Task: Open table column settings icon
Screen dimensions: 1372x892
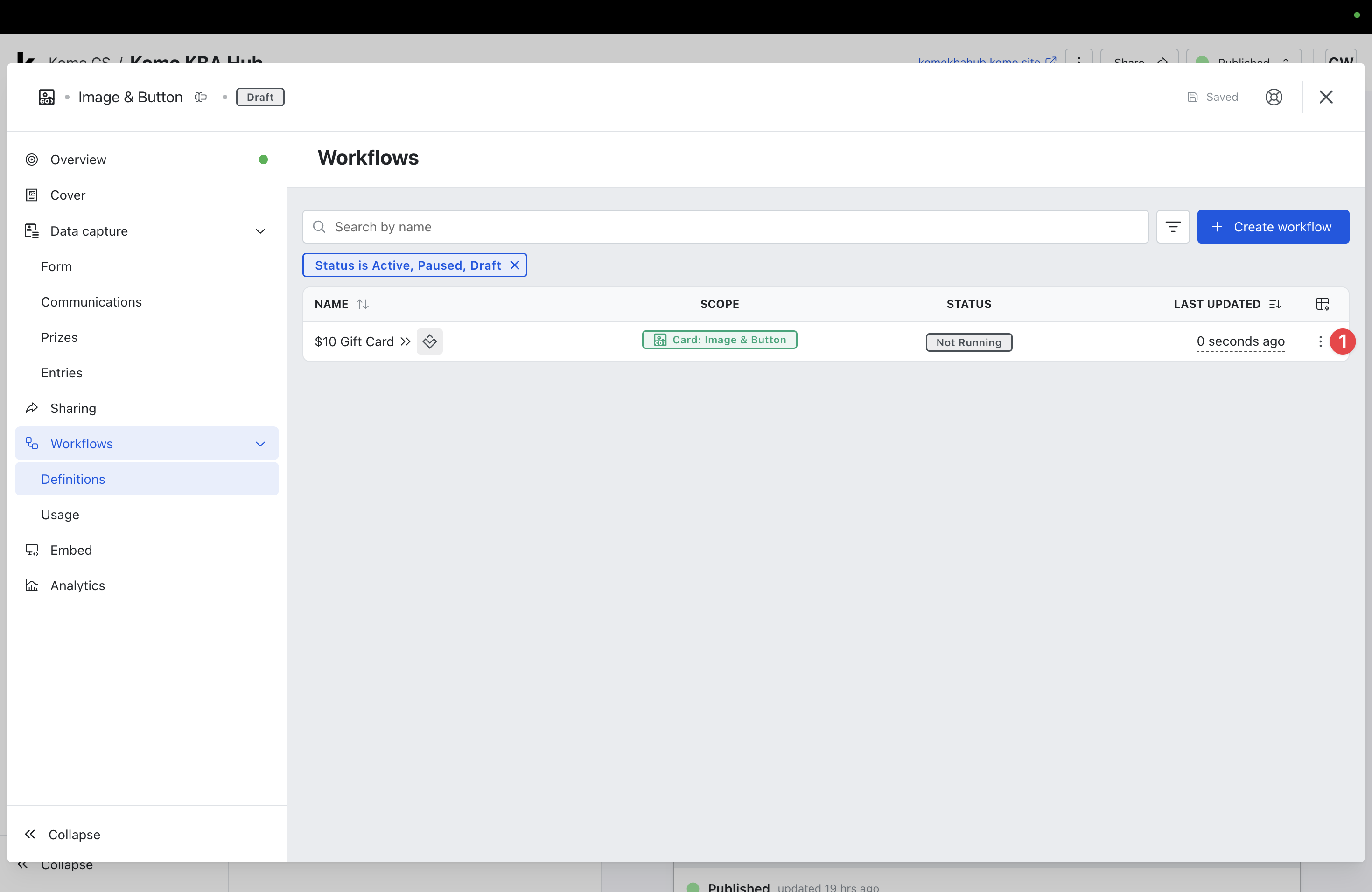Action: (x=1322, y=304)
